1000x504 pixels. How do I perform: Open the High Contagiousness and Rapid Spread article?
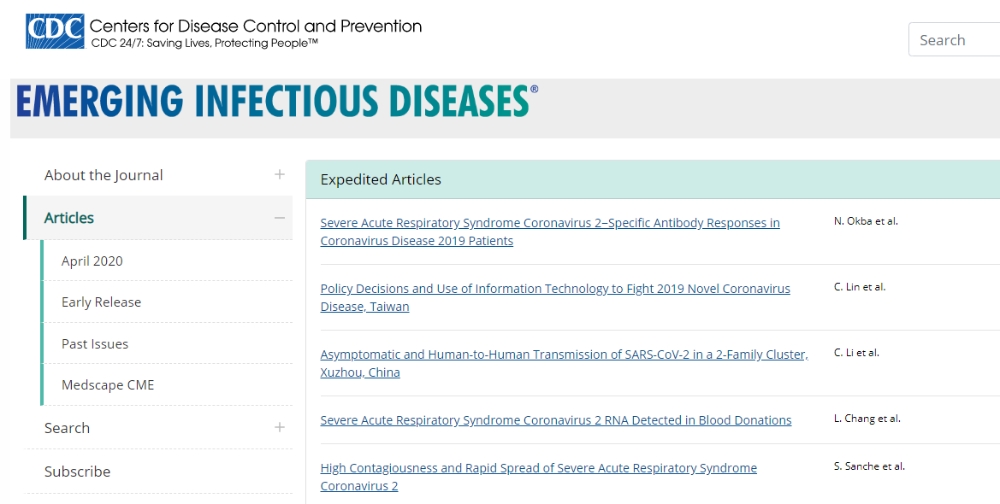tap(538, 477)
